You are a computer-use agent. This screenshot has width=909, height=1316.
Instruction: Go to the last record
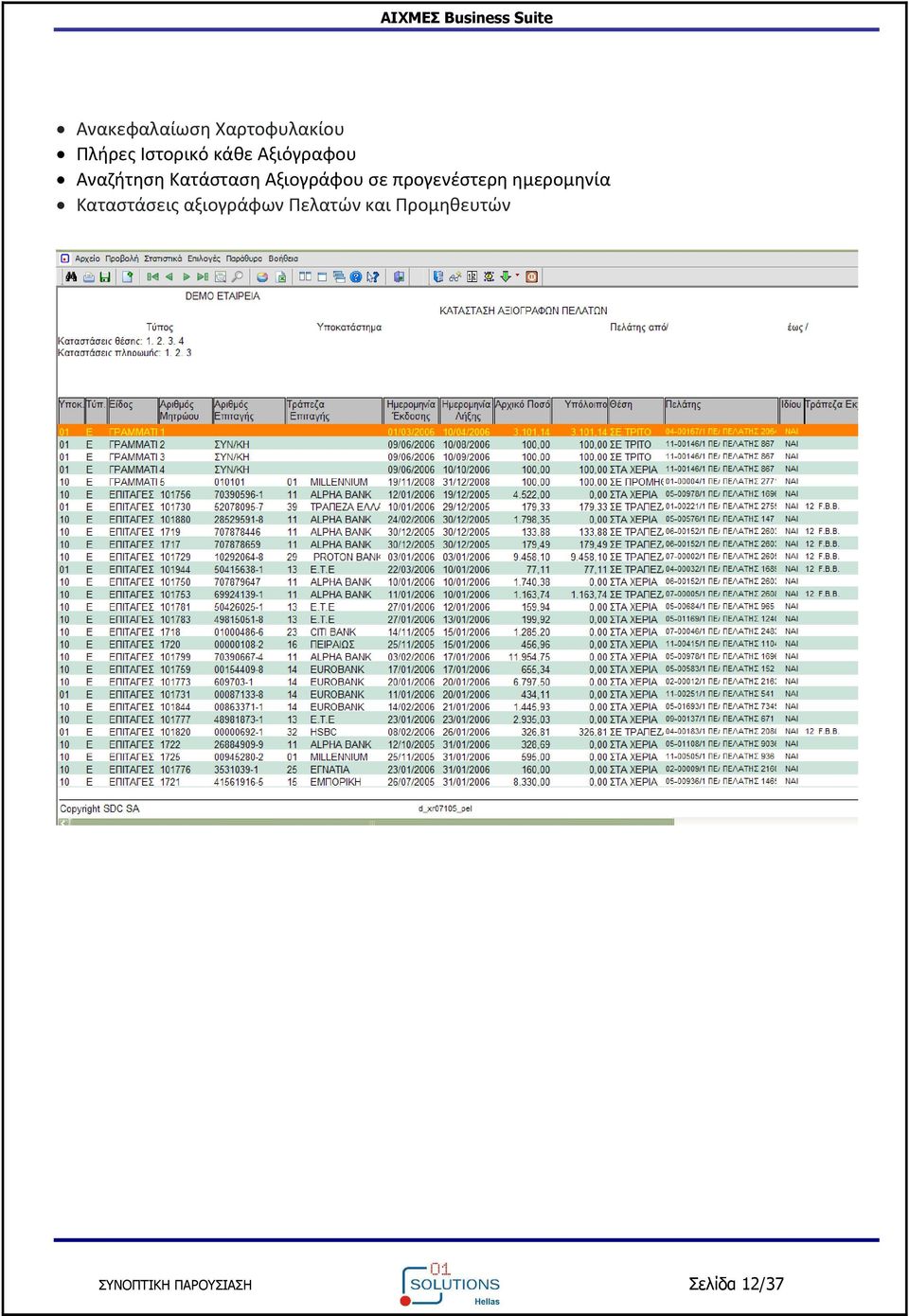pyautogui.click(x=202, y=277)
